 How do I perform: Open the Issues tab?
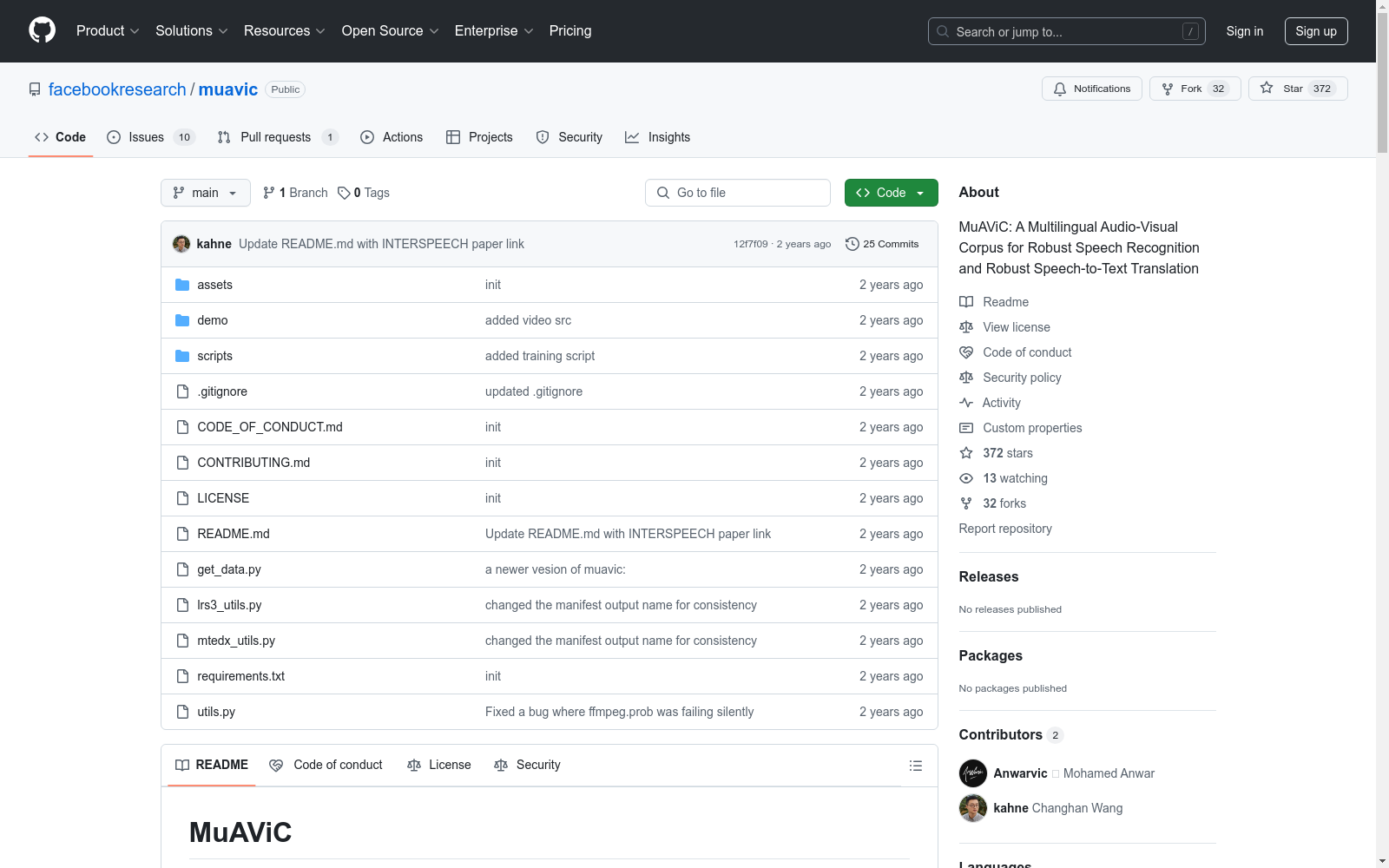(x=151, y=137)
